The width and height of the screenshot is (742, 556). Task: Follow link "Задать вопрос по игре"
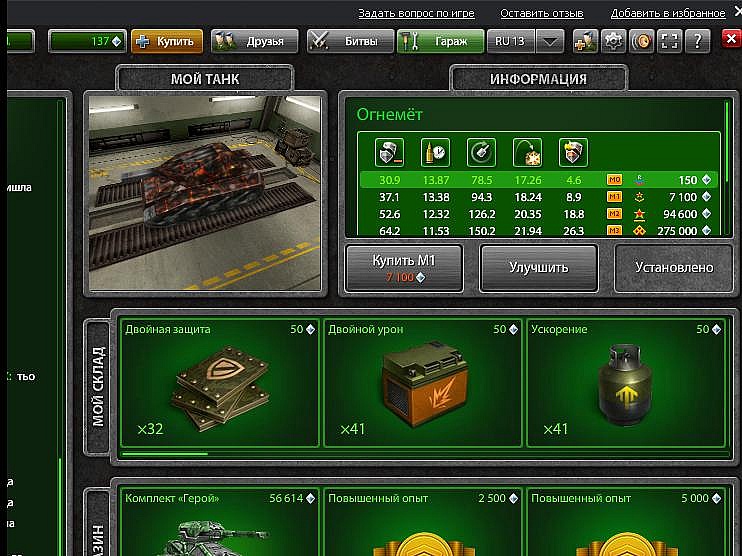tap(416, 13)
